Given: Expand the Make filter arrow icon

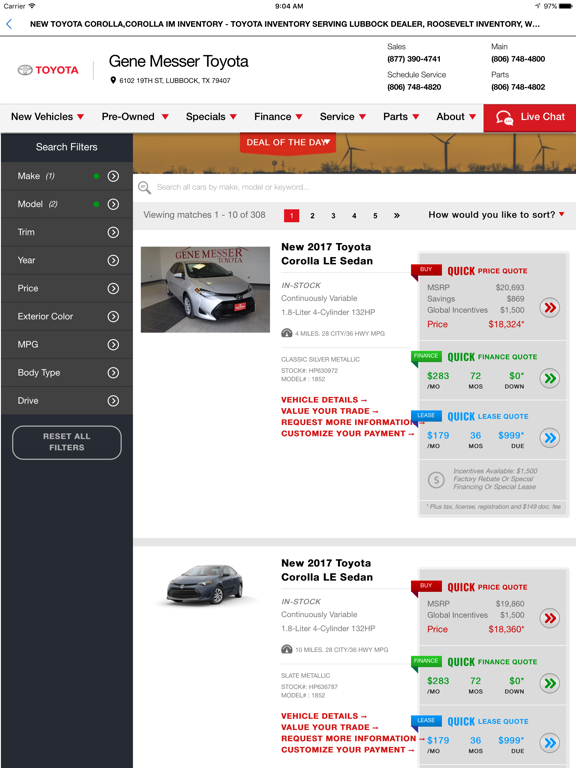Looking at the screenshot, I should 113,176.
